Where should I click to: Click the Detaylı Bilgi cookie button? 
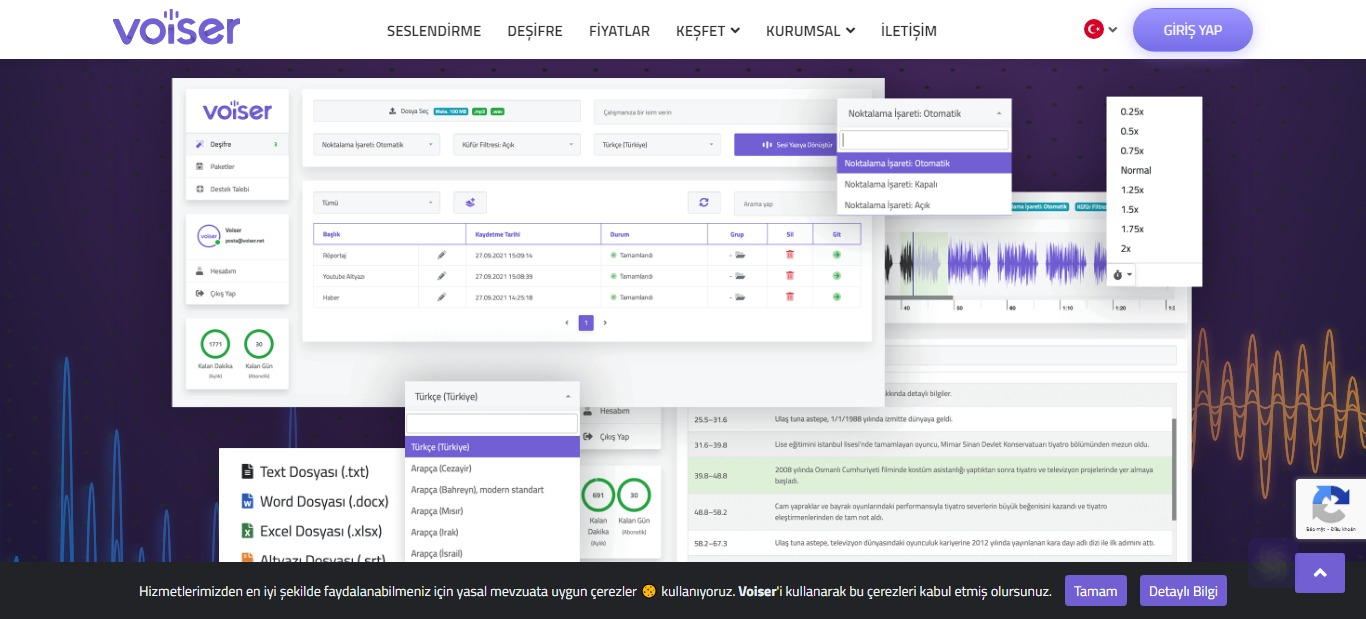1183,591
